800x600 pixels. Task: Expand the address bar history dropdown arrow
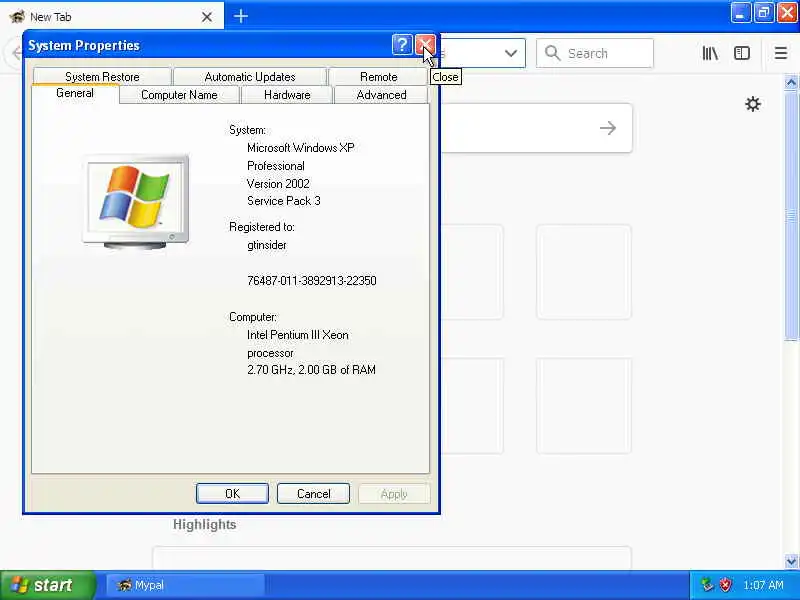point(511,53)
